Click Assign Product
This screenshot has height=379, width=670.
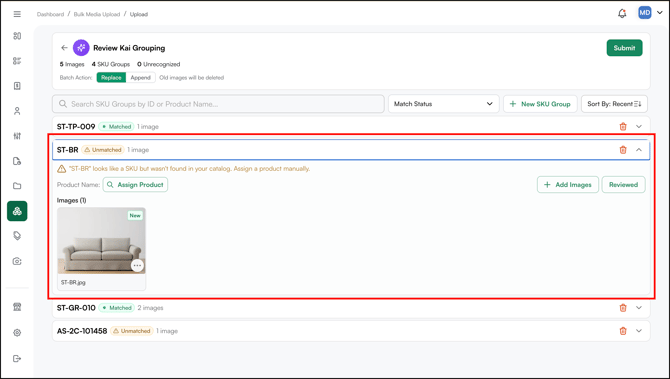(135, 185)
